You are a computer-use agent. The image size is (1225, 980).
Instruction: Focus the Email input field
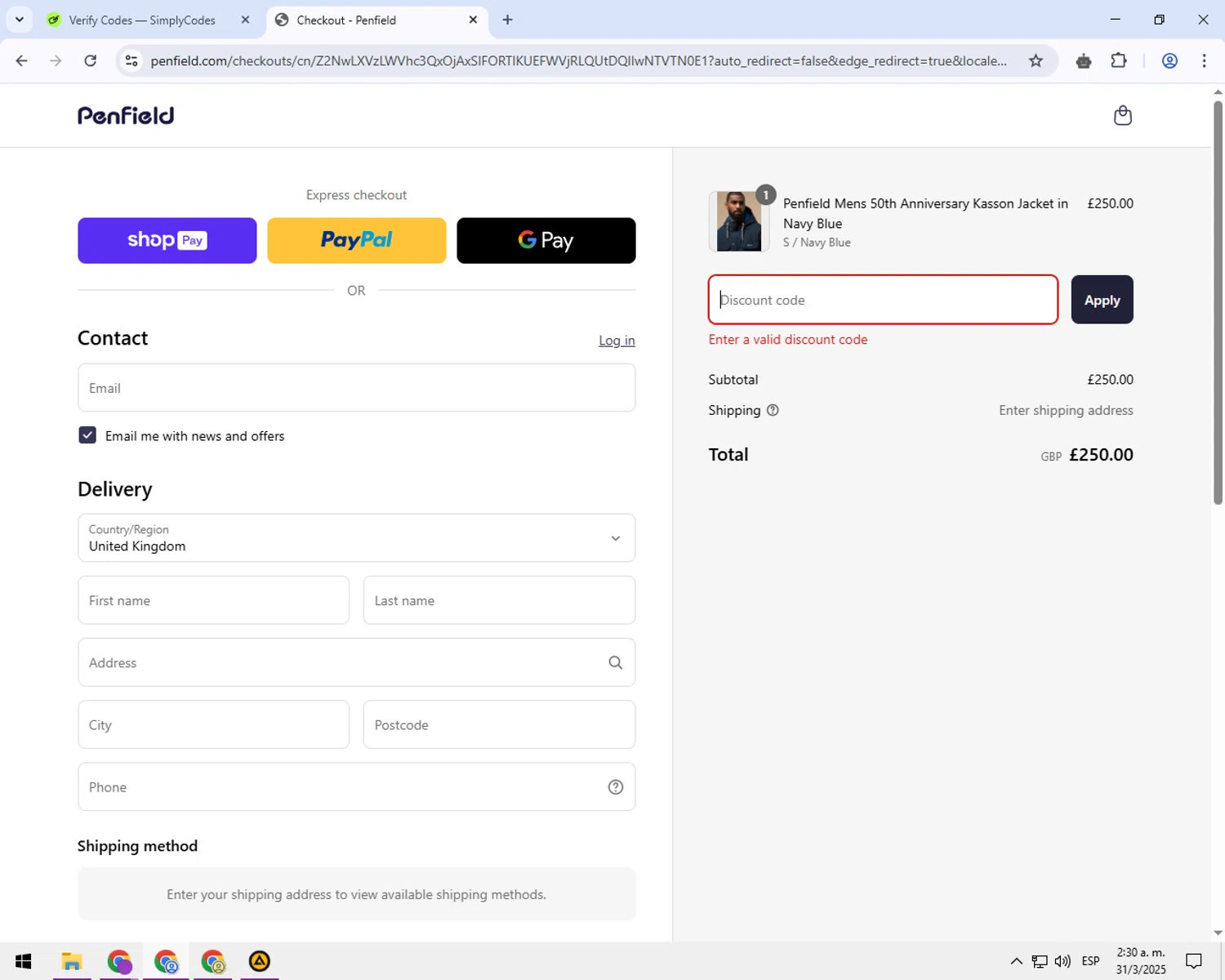[357, 388]
